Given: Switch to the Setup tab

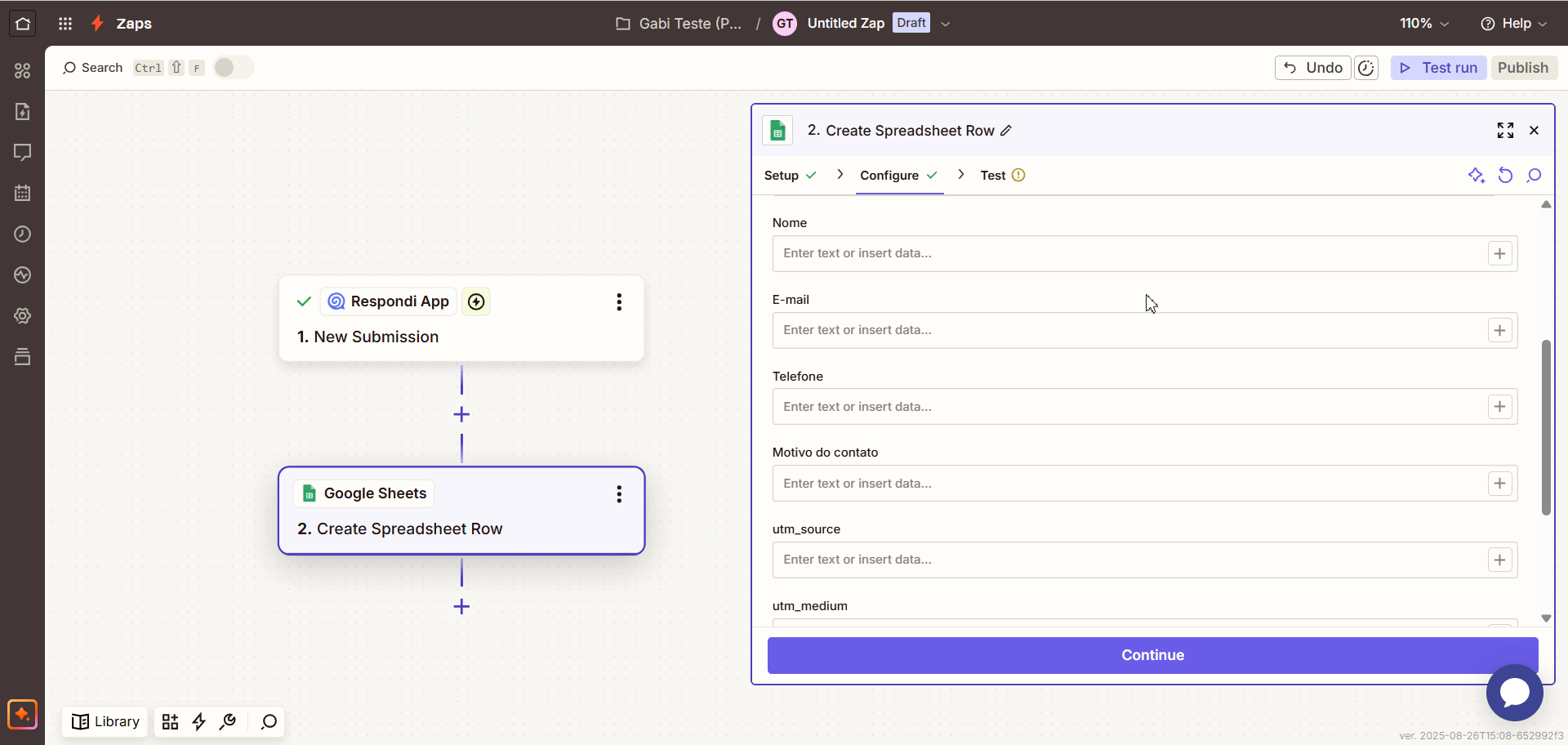Looking at the screenshot, I should click(x=790, y=176).
